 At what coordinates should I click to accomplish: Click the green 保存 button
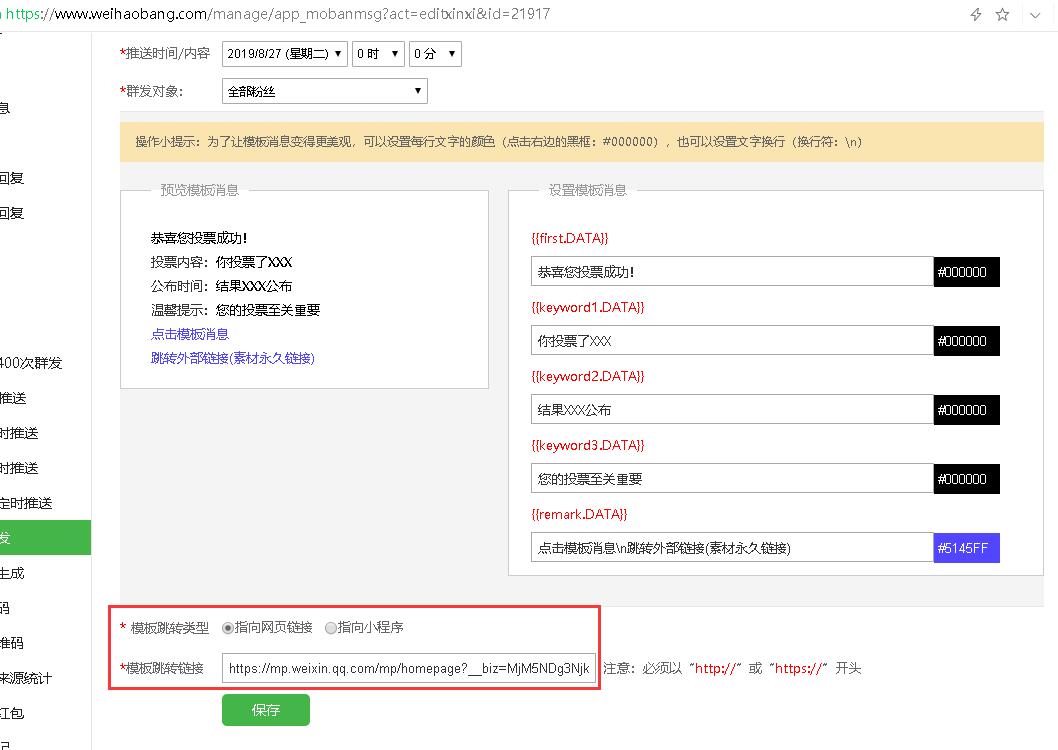tap(266, 710)
